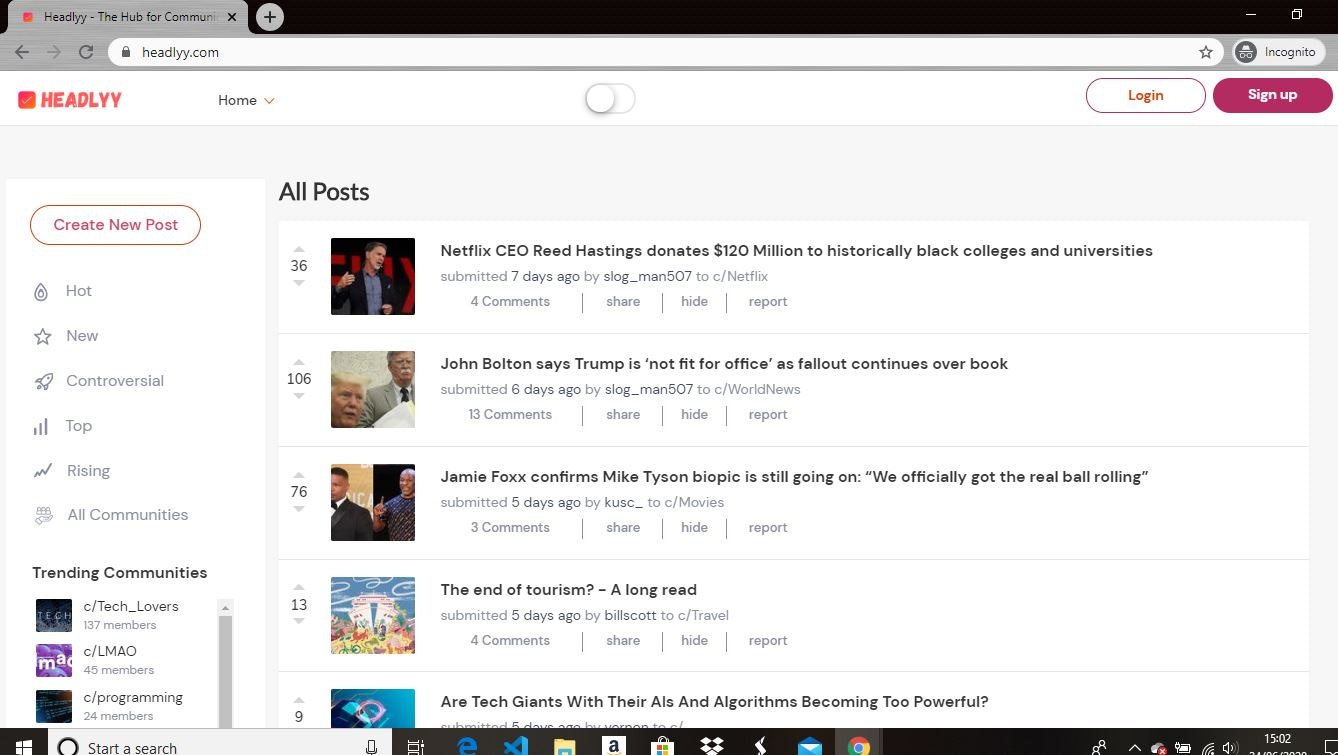Screen dimensions: 1338x755
Task: Select the Controversial rocket icon
Action: [43, 381]
